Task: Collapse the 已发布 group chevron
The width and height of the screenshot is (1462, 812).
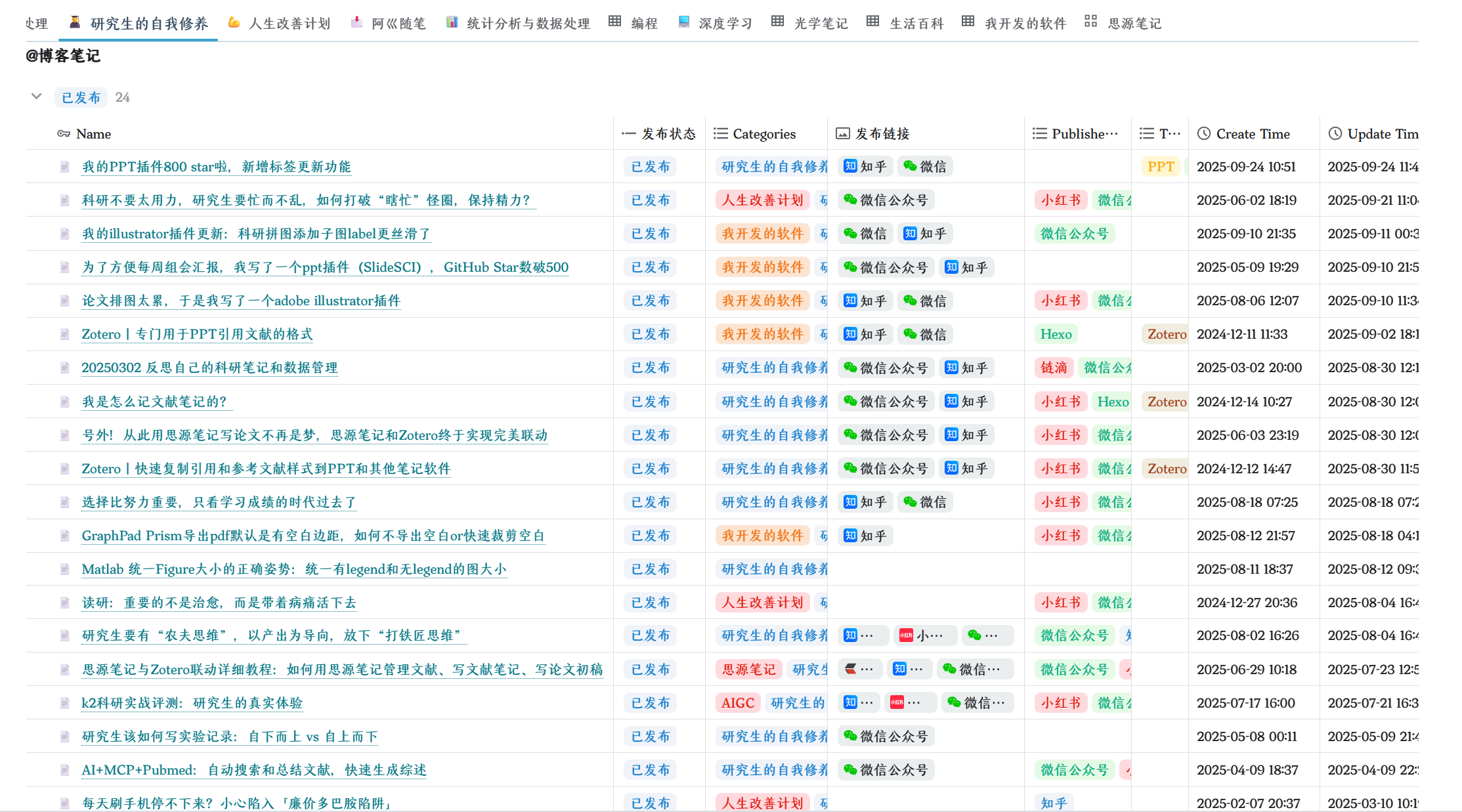Action: click(37, 96)
